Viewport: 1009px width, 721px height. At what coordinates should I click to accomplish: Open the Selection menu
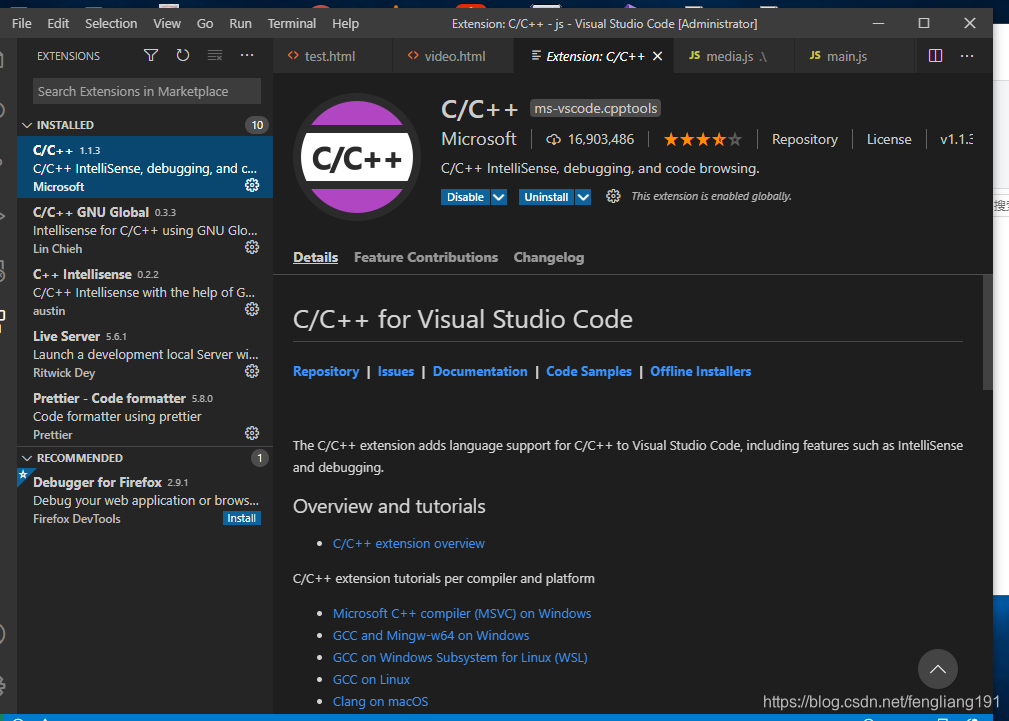(x=111, y=23)
